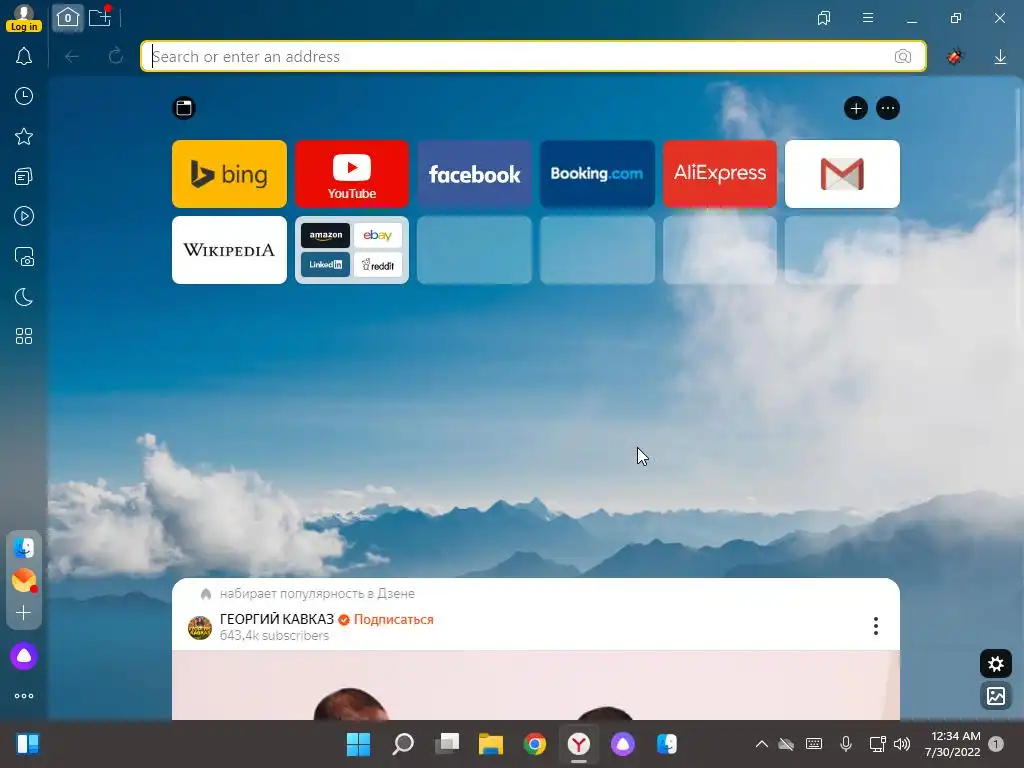The height and width of the screenshot is (768, 1024).
Task: Open Chrome from taskbar
Action: (x=535, y=744)
